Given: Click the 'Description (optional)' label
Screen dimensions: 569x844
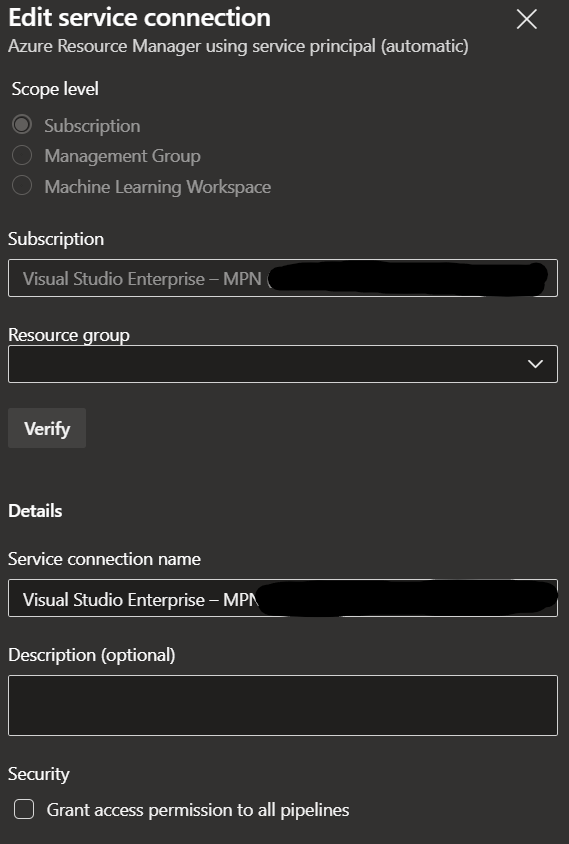Looking at the screenshot, I should pos(92,655).
